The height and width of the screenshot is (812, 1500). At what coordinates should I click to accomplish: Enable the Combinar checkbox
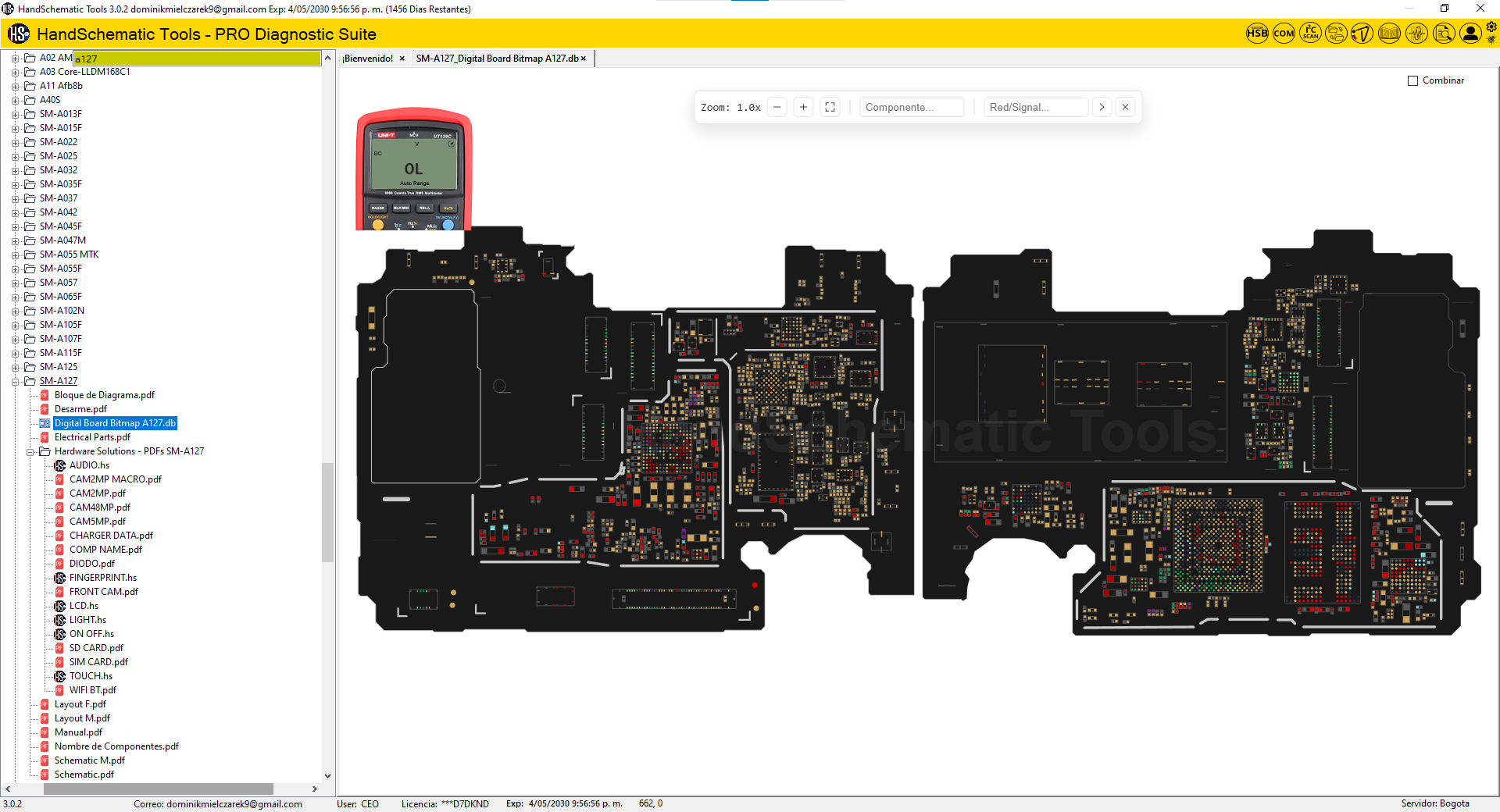(x=1412, y=80)
